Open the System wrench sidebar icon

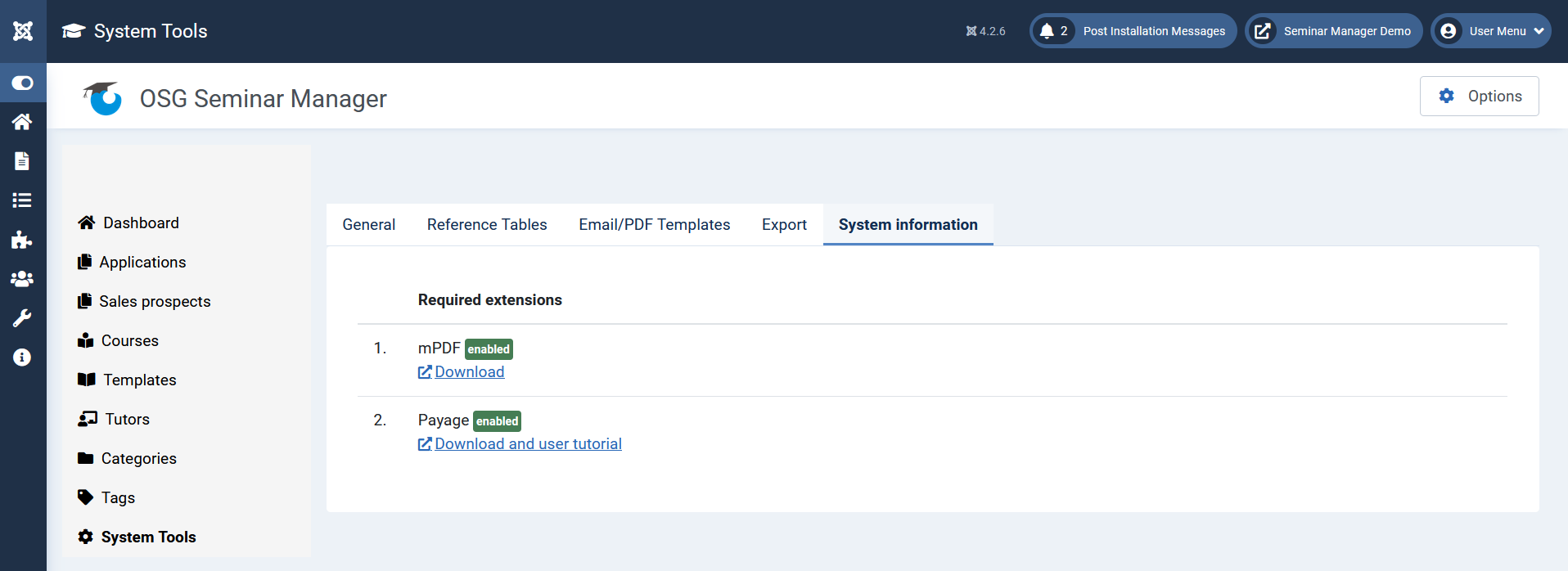point(23,318)
